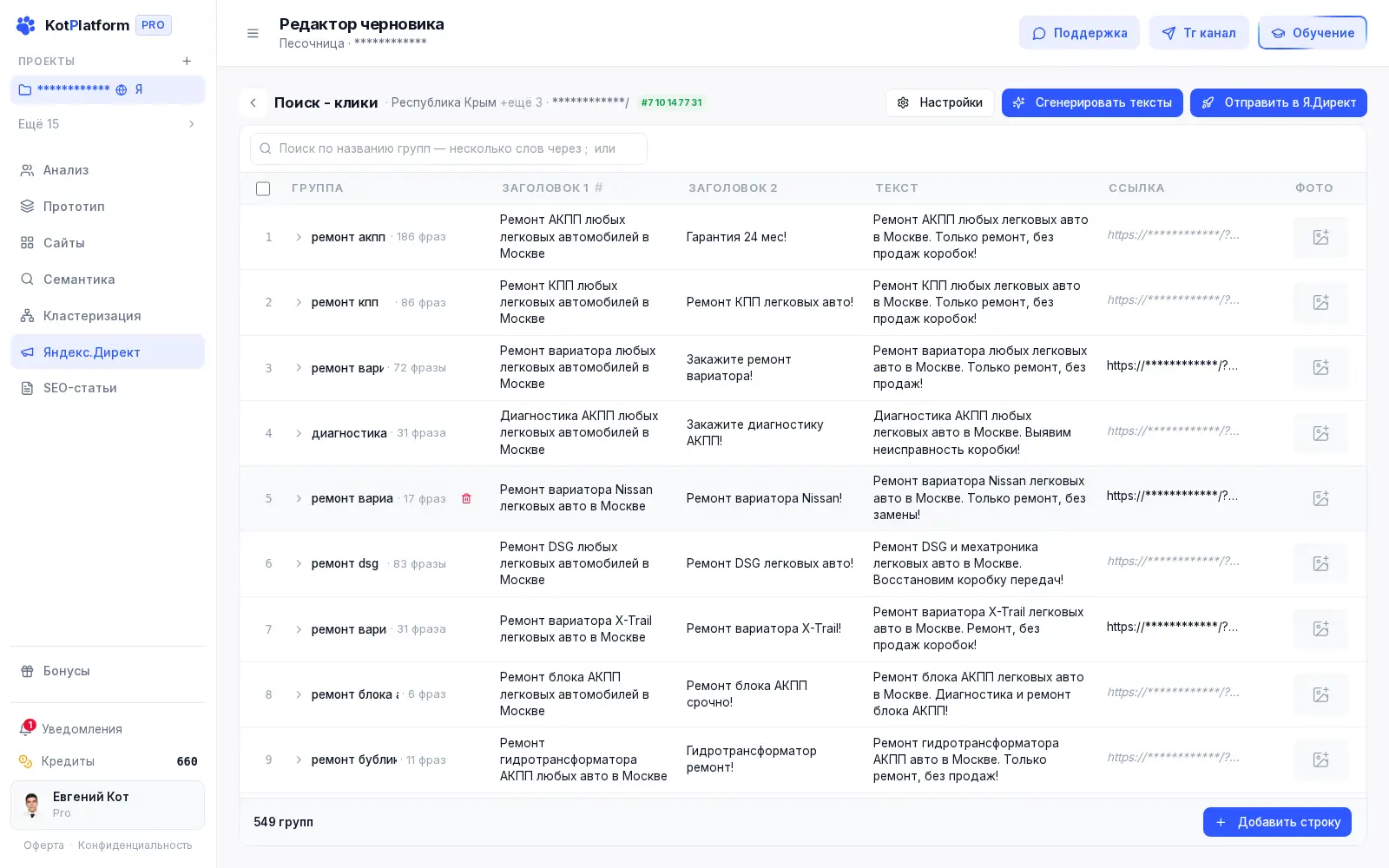Open the Анализ section
This screenshot has width=1389, height=868.
tap(108, 170)
